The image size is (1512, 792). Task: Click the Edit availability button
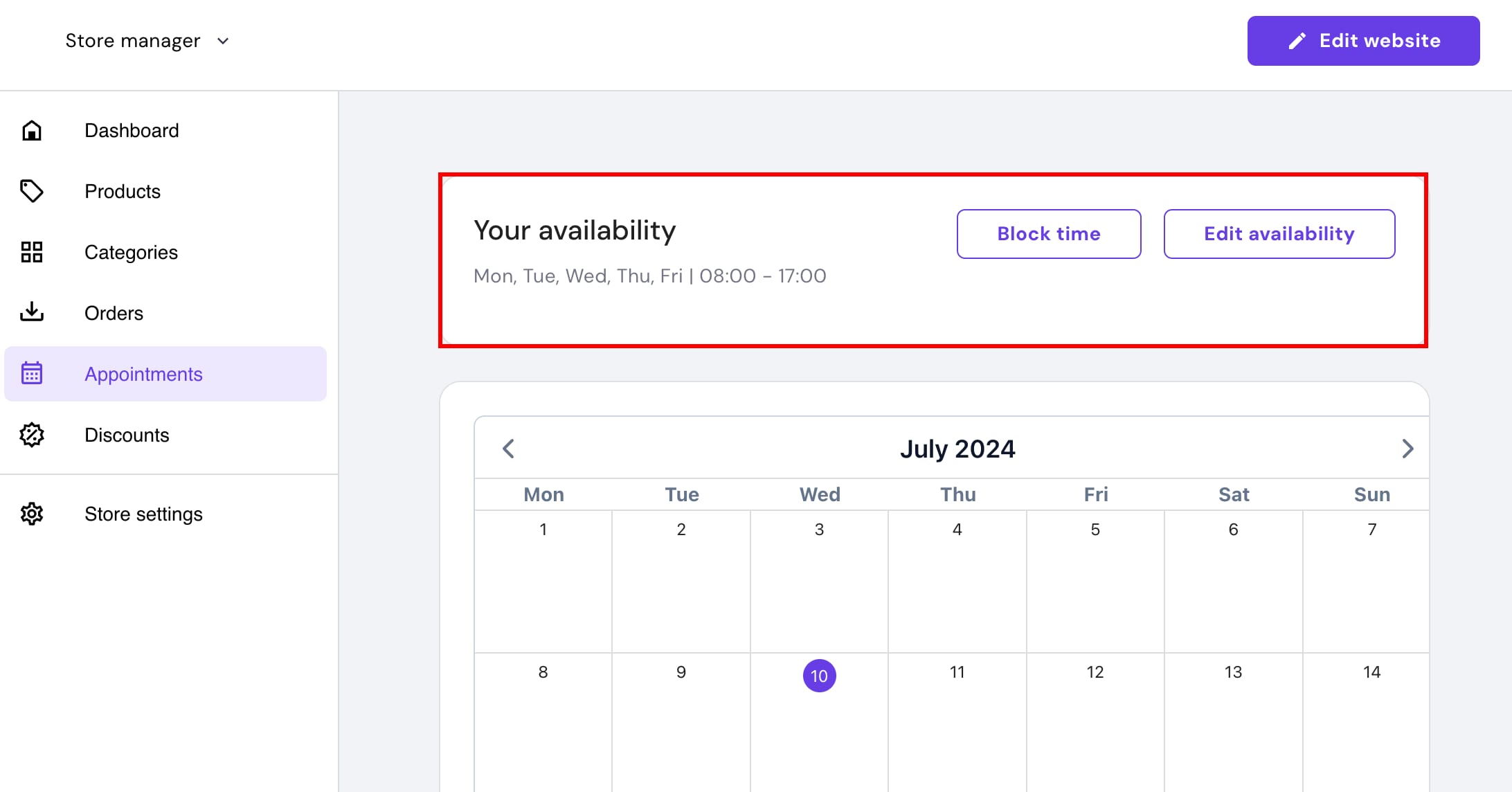point(1279,234)
